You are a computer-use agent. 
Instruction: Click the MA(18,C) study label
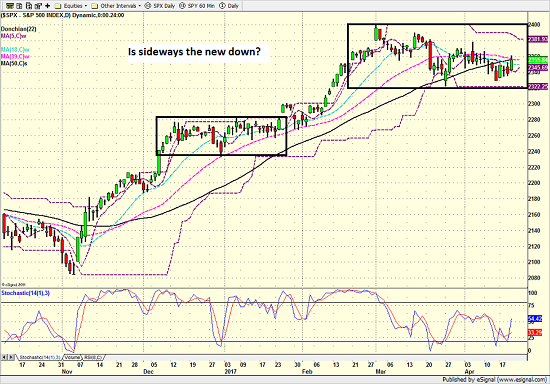tap(15, 50)
